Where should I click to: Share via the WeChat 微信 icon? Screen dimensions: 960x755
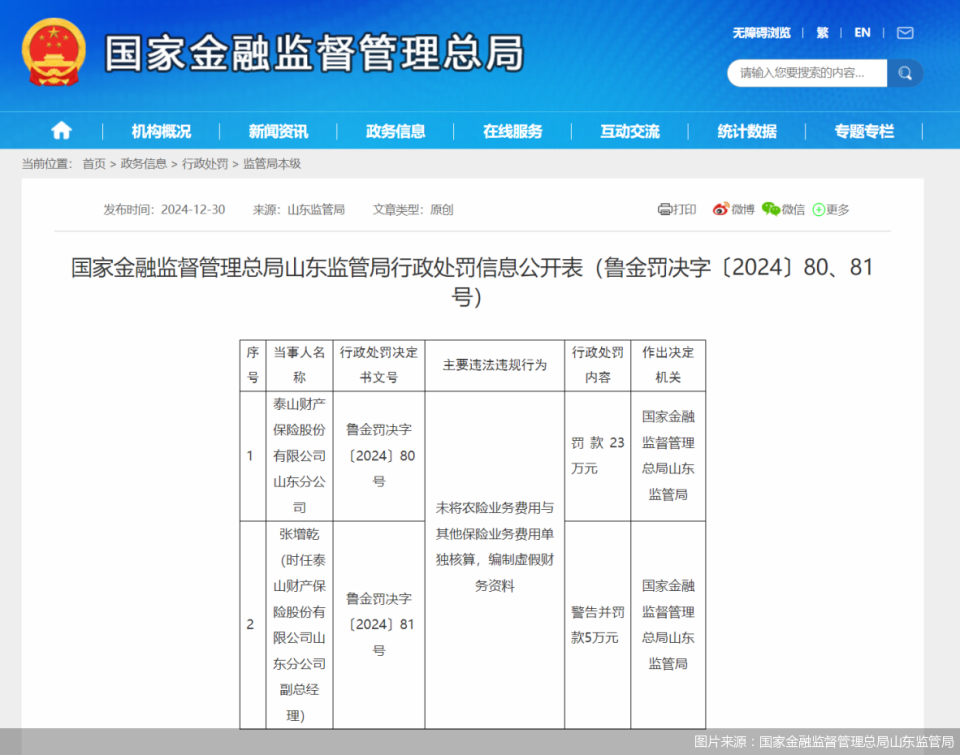pos(783,209)
